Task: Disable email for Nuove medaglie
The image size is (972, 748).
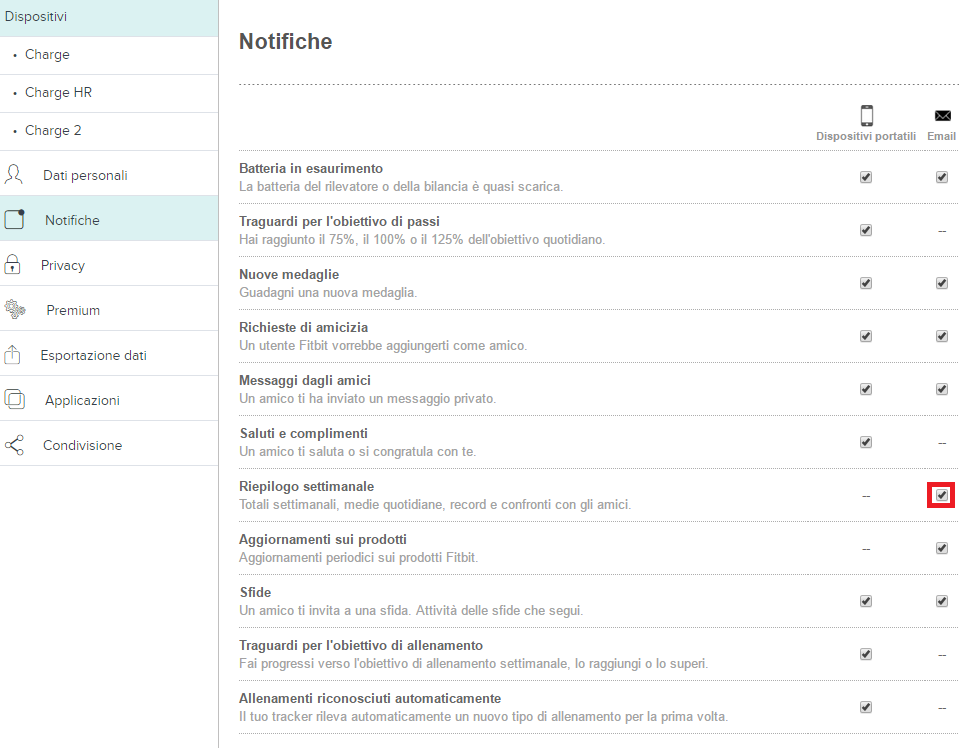Action: point(942,283)
